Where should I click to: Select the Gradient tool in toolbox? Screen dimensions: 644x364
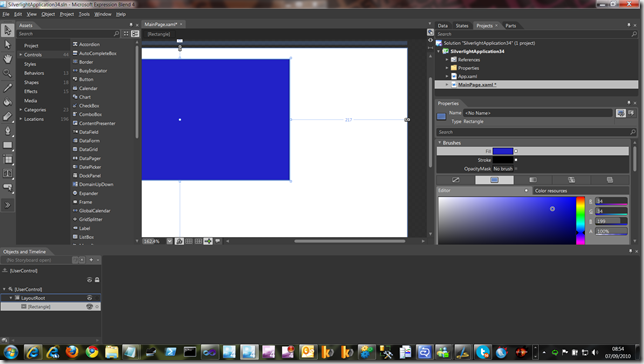(7, 116)
